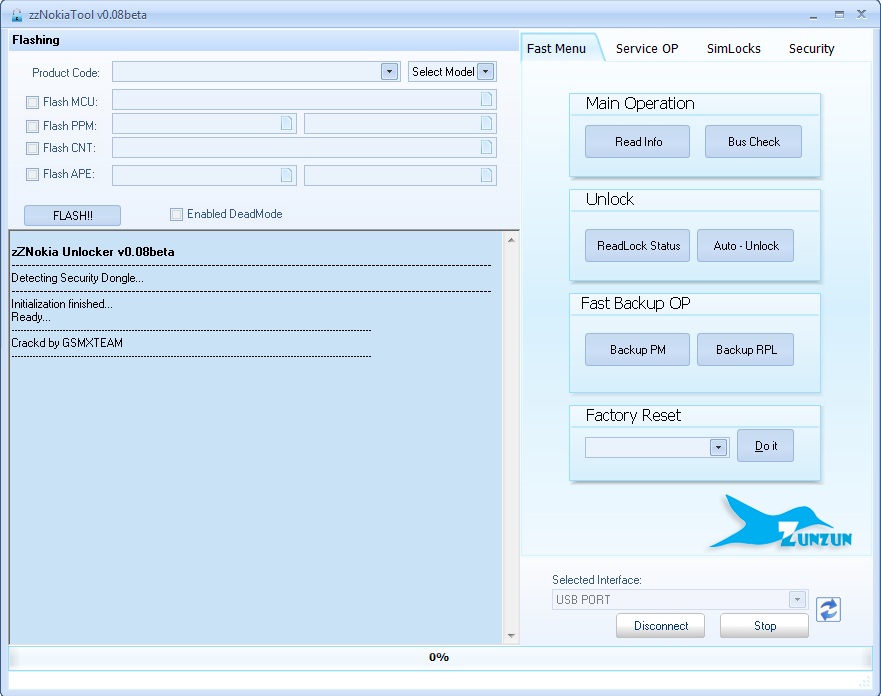The image size is (881, 696).
Task: Click ReadLock Status button
Action: pyautogui.click(x=638, y=245)
